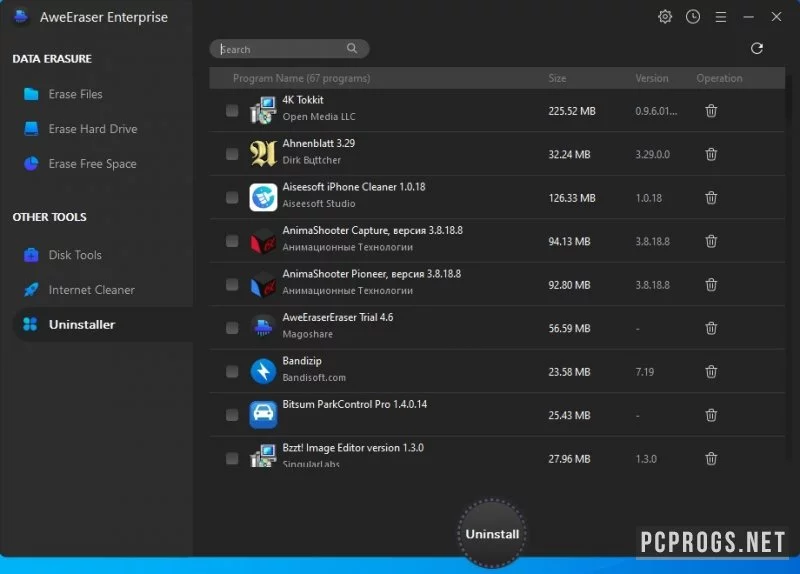Click the Bzzt! Image Editor program icon
The height and width of the screenshot is (574, 800).
(x=263, y=456)
